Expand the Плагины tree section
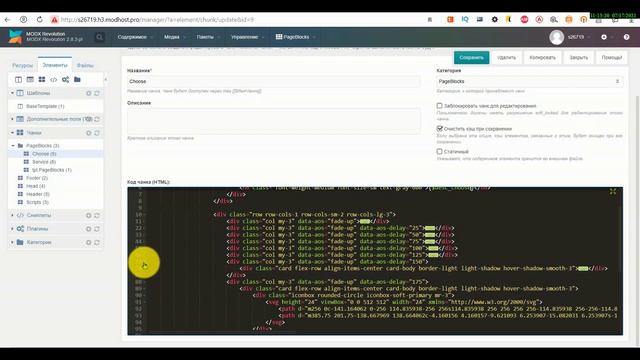Image resolution: width=640 pixels, height=360 pixels. [x=12, y=229]
